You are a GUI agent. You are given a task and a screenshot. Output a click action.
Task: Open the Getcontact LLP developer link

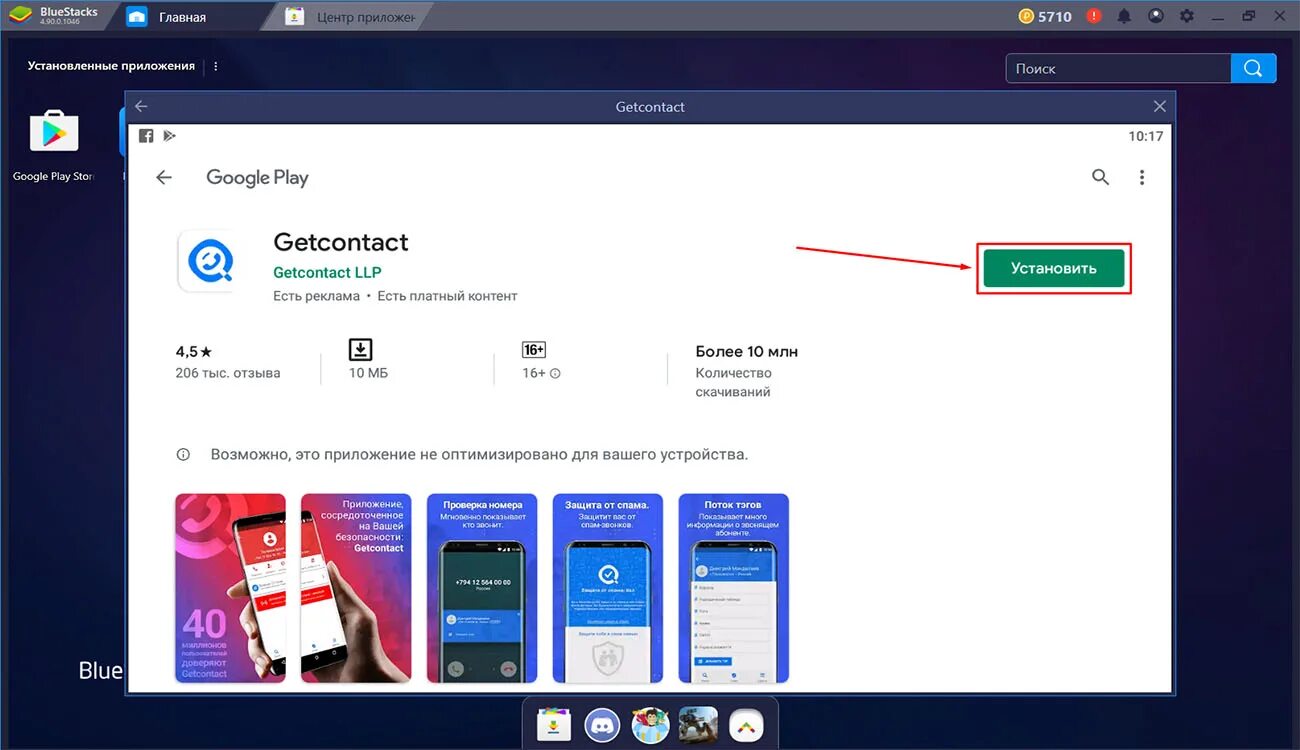[327, 272]
